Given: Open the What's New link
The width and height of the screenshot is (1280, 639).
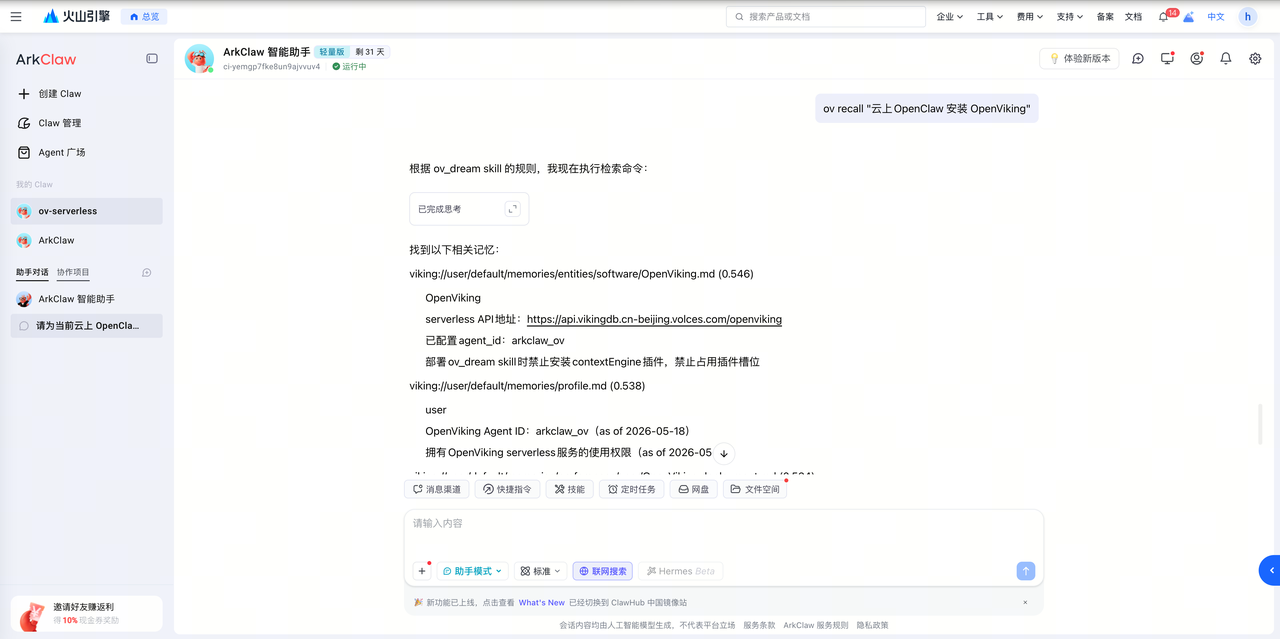Looking at the screenshot, I should point(541,603).
